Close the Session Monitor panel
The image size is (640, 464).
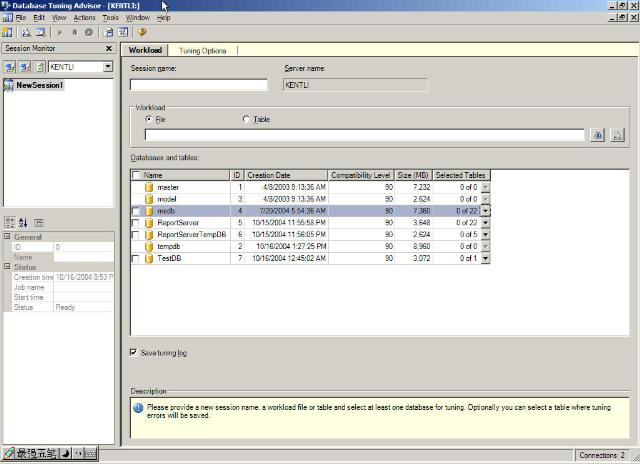coord(110,48)
